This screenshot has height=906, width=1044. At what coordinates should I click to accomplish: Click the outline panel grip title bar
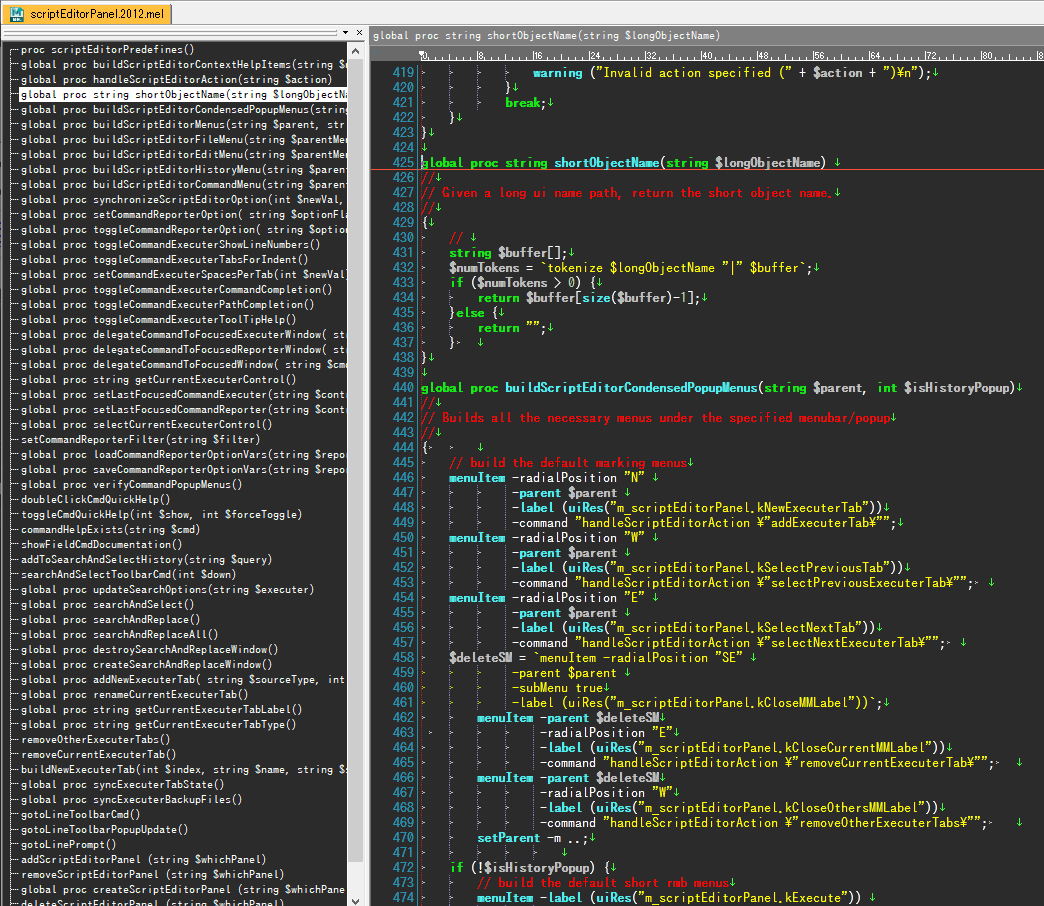[170, 33]
